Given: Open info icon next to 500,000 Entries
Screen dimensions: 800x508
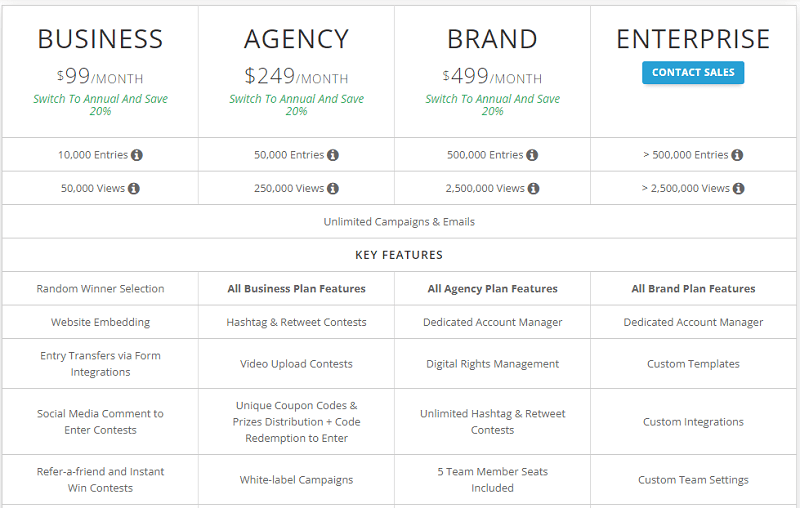Looking at the screenshot, I should coord(532,155).
